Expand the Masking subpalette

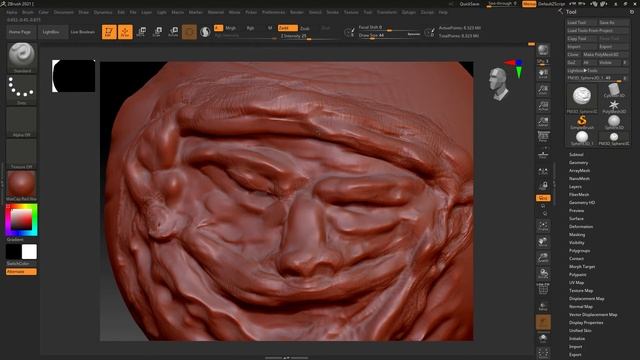577,235
